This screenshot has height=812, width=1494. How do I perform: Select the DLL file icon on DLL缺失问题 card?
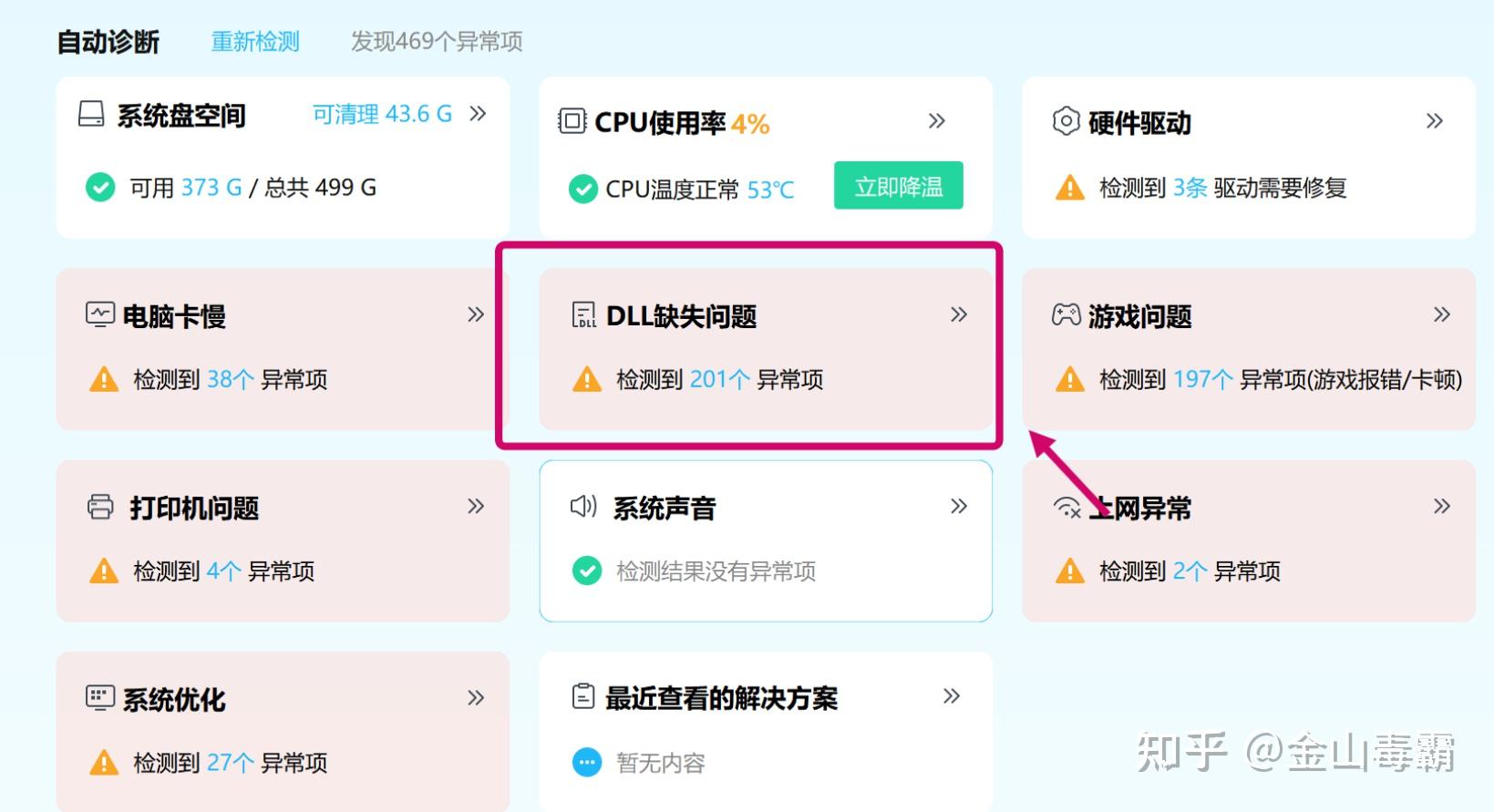pyautogui.click(x=582, y=315)
